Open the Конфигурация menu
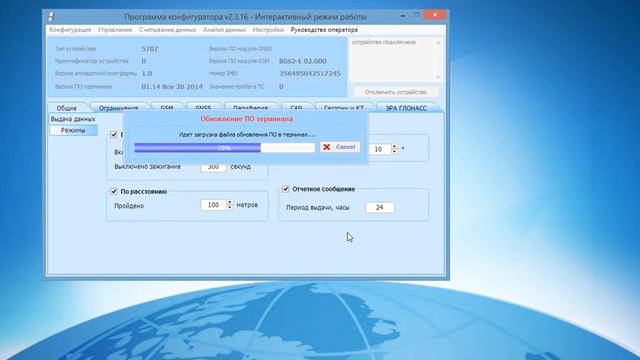 tap(70, 30)
